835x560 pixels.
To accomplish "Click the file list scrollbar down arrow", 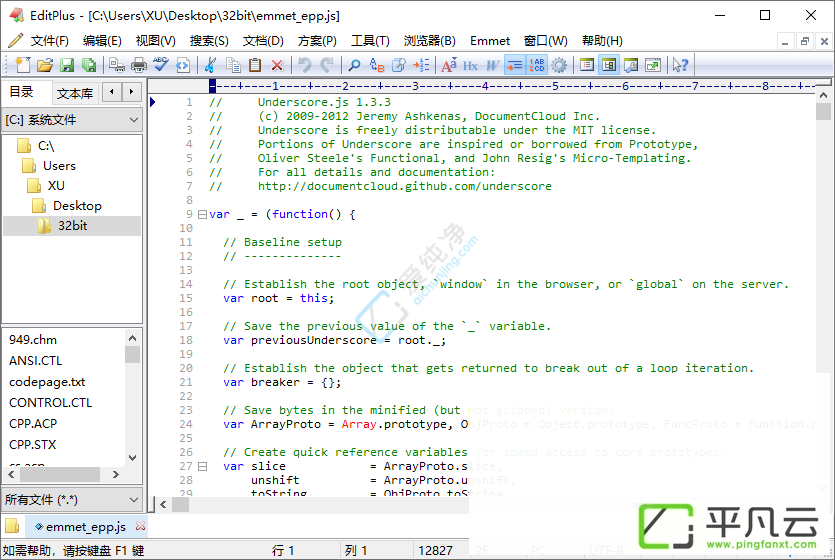I will tap(133, 458).
